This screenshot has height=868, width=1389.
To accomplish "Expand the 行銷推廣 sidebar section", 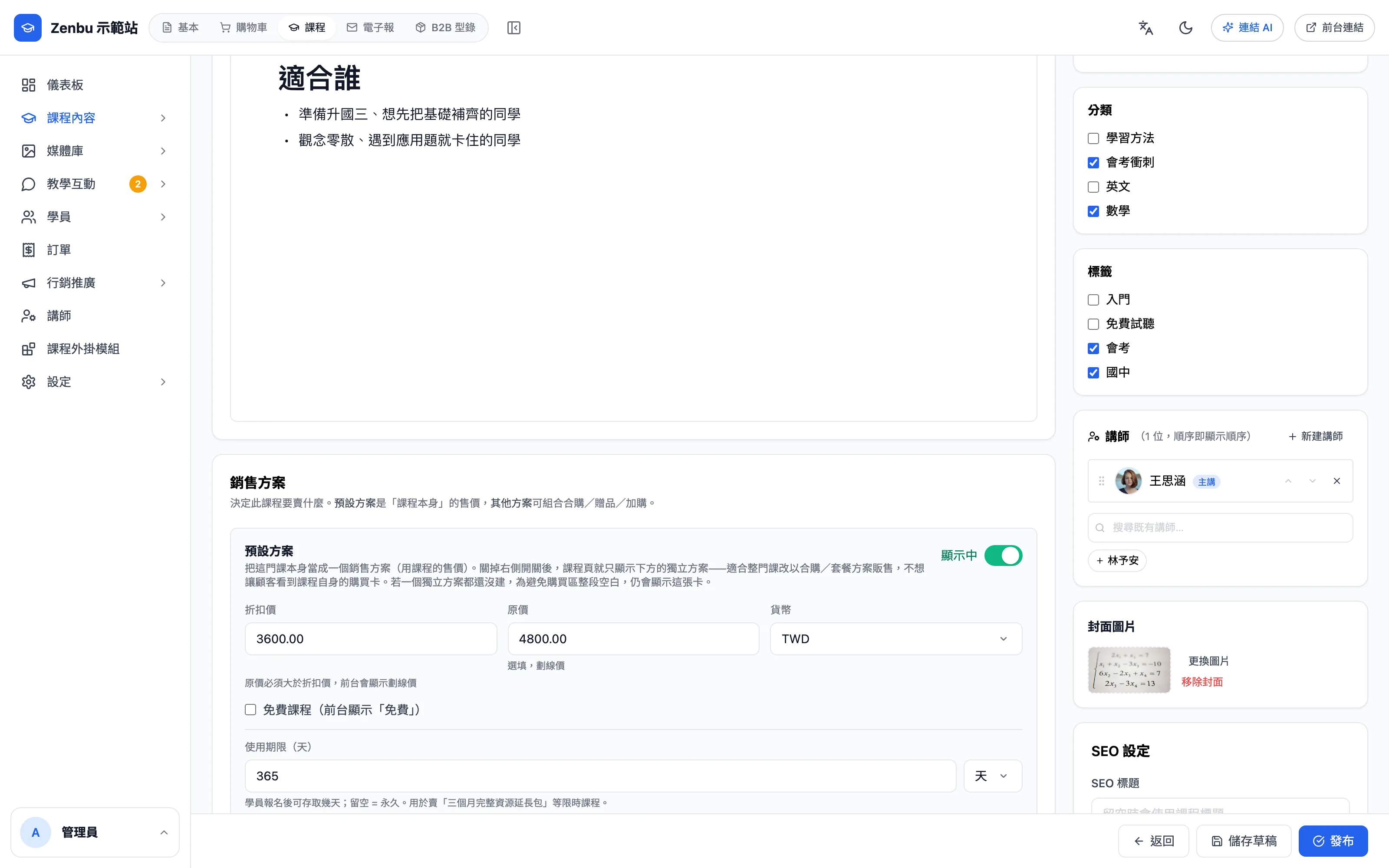I will click(163, 283).
